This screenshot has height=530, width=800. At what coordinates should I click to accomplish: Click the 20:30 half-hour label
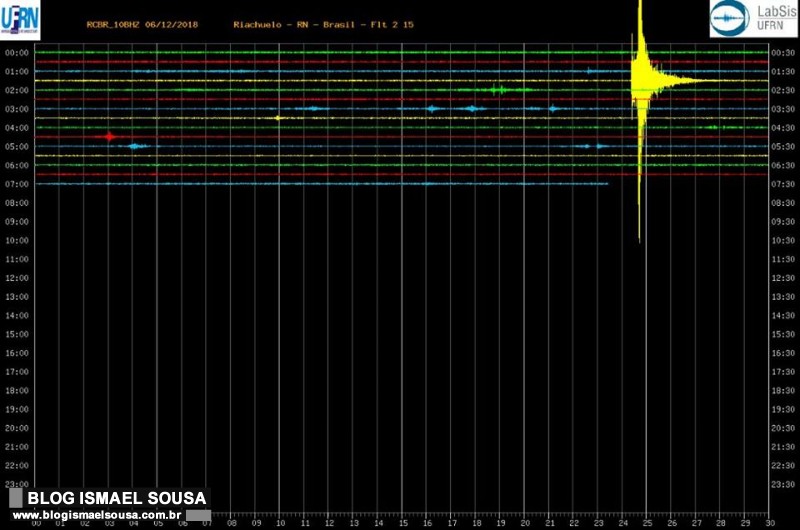783,428
